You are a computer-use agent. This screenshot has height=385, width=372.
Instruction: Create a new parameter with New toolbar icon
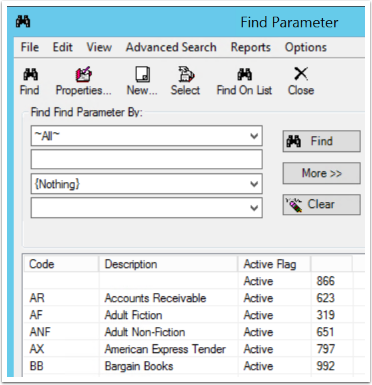click(x=142, y=81)
